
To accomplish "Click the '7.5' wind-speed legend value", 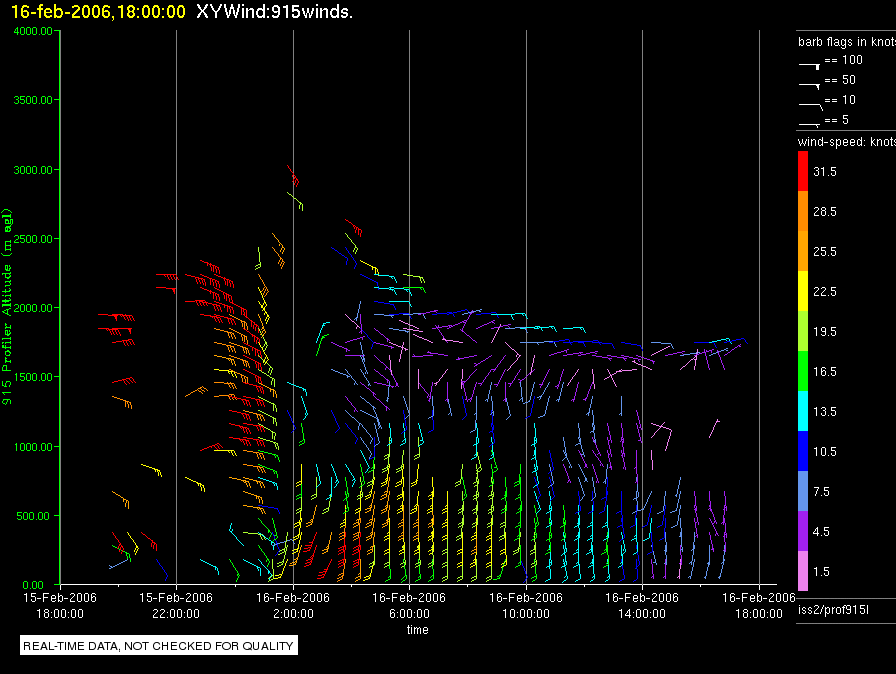I will (821, 491).
